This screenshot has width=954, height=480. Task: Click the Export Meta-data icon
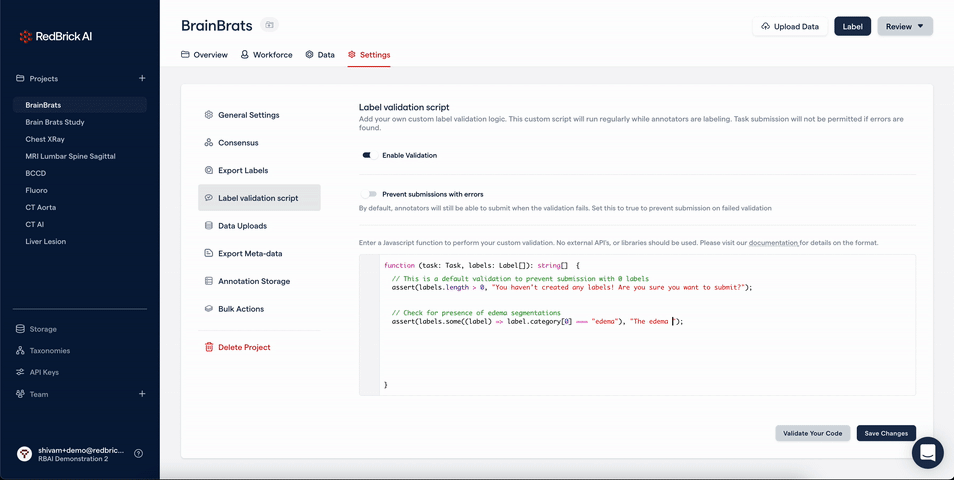pos(209,253)
